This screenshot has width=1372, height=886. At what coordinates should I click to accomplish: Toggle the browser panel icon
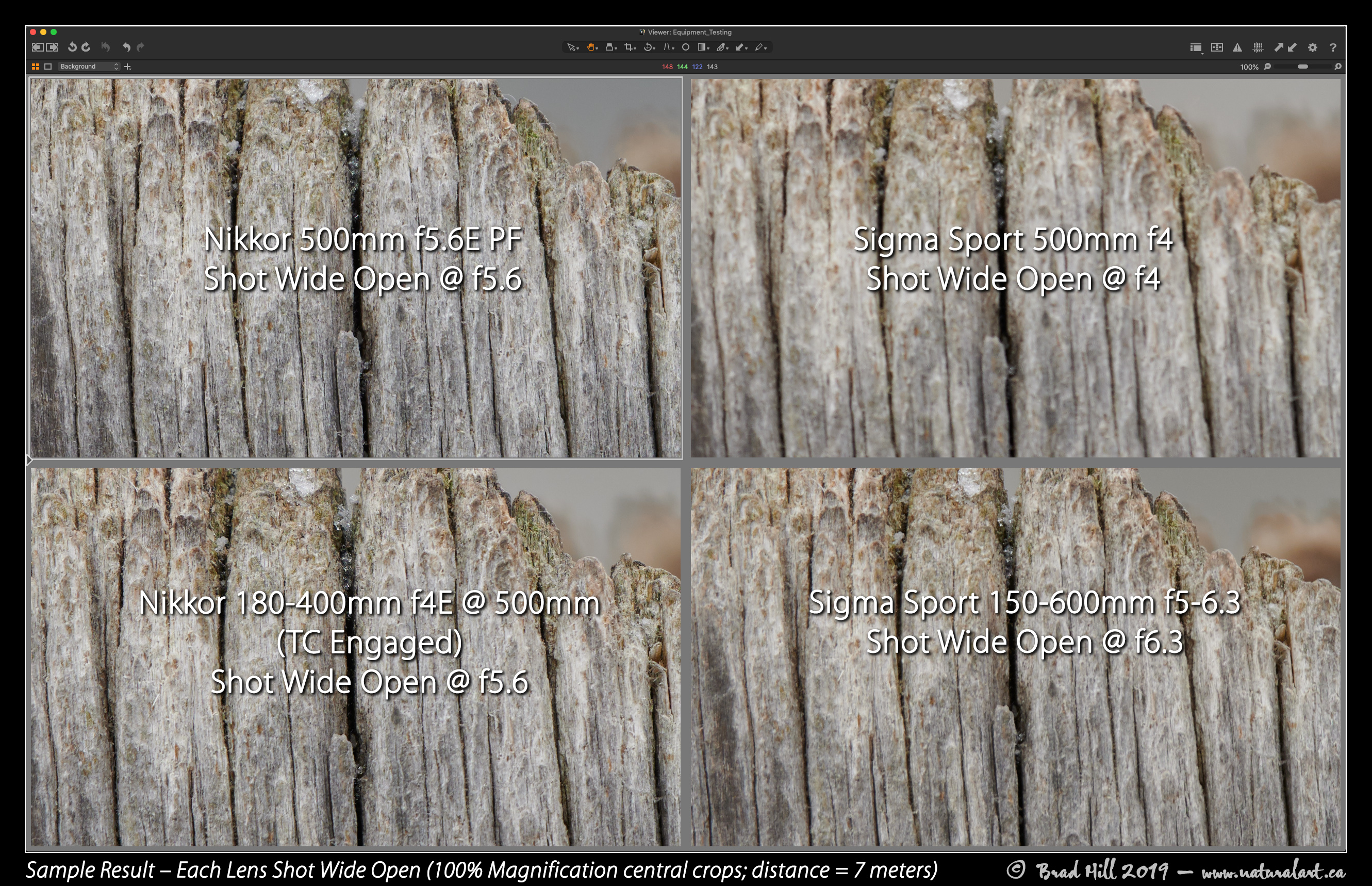[1196, 48]
